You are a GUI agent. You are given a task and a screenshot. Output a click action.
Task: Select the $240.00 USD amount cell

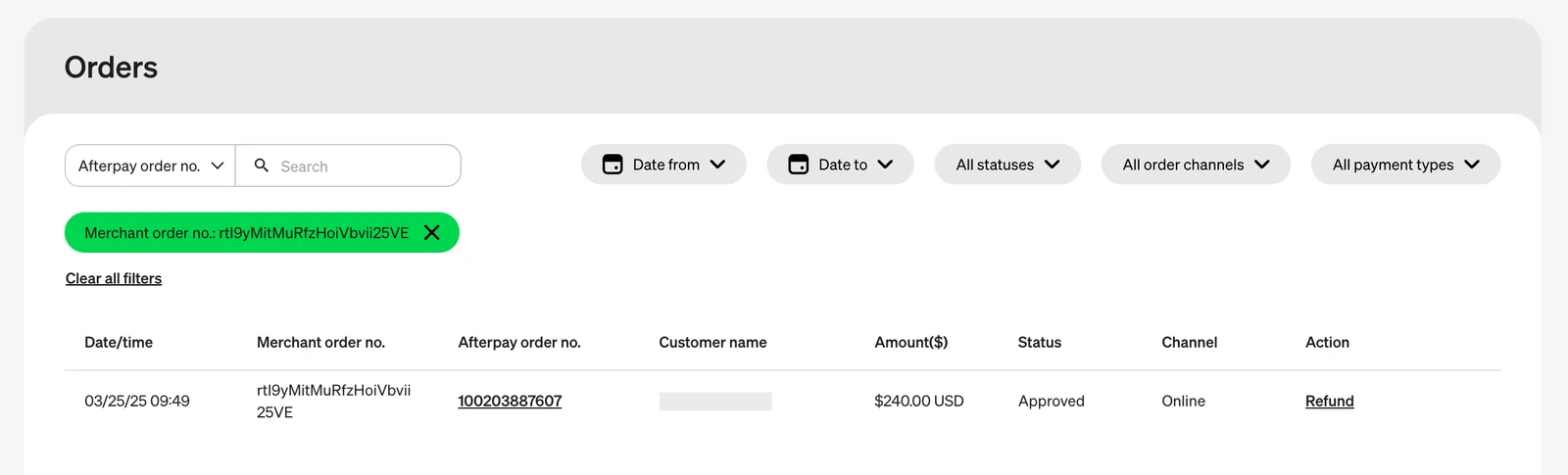918,401
